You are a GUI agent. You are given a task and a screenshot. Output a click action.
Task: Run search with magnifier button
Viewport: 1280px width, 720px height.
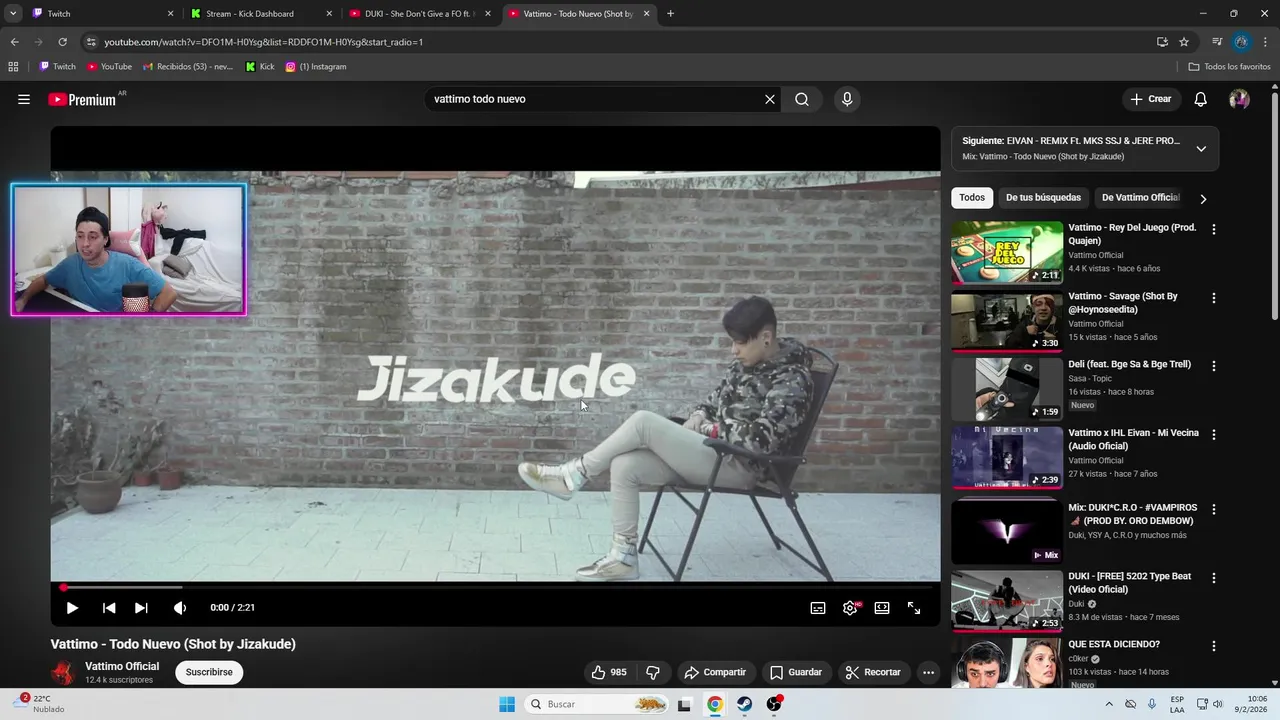(802, 99)
